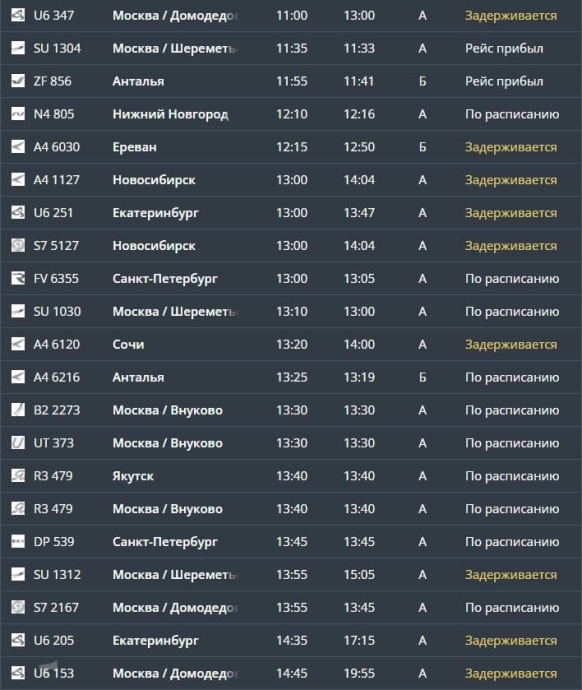This screenshot has width=582, height=690.
Task: Click the S7 logo beside S7 5127
Action: 18,246
